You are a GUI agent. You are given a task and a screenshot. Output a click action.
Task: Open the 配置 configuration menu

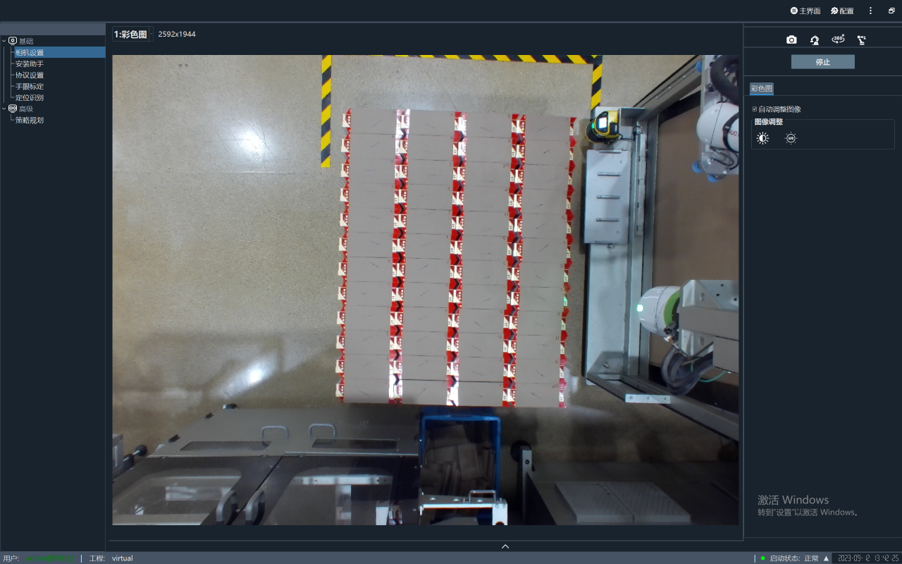point(842,10)
